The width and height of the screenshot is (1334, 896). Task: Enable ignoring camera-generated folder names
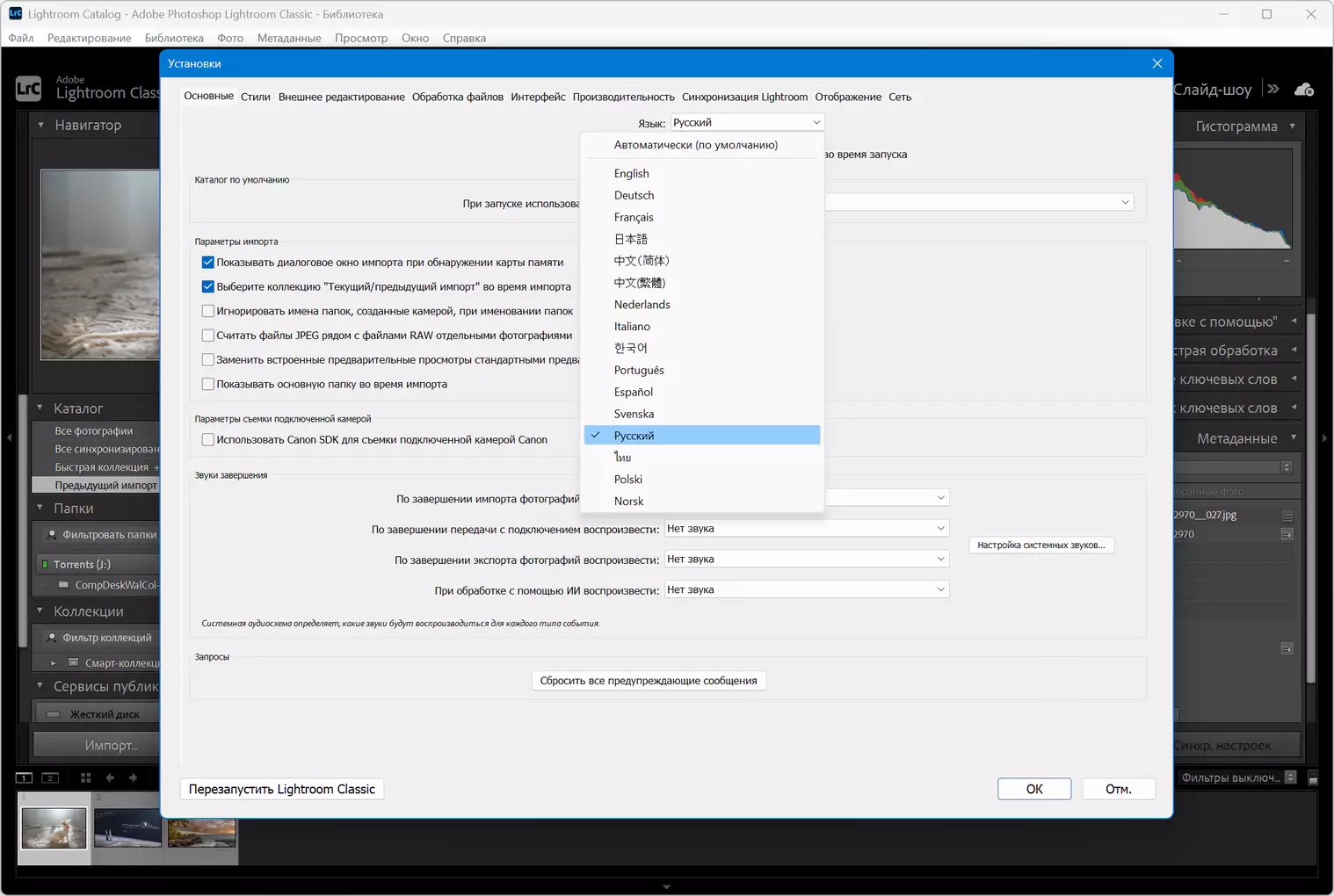coord(208,311)
